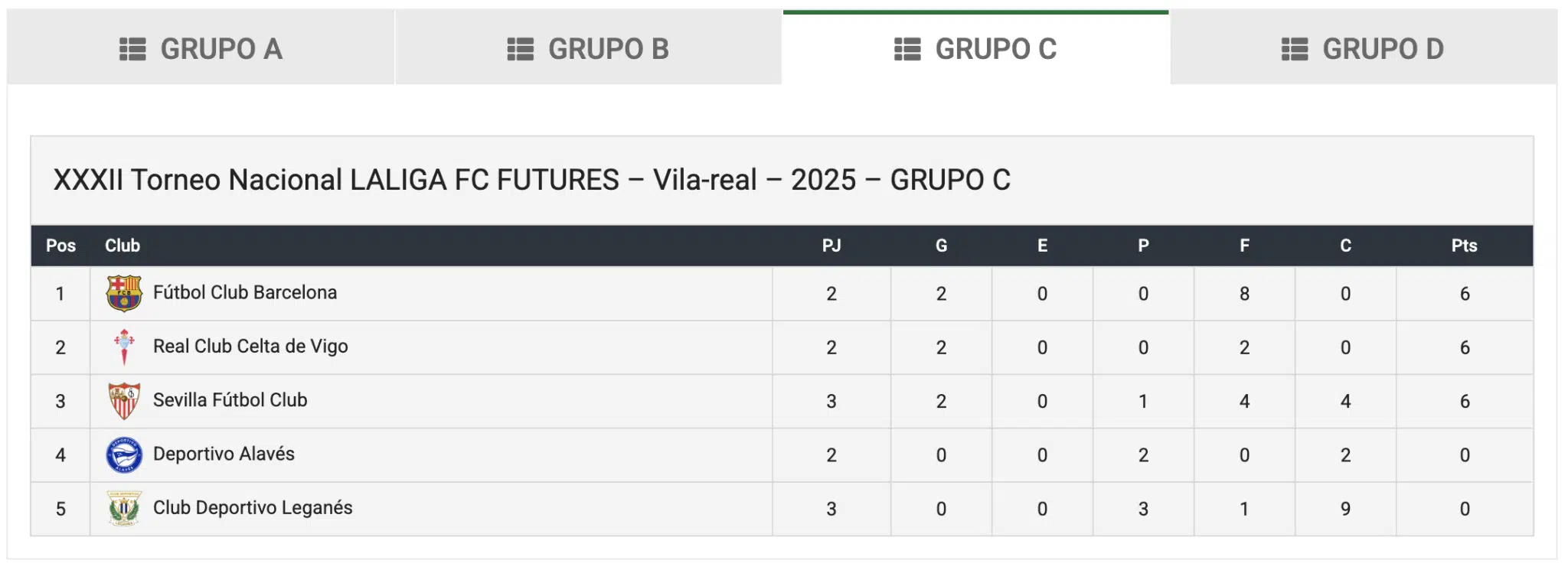Click the Sevilla Fútbol Club crest icon
Image resolution: width=1568 pixels, height=570 pixels.
124,401
